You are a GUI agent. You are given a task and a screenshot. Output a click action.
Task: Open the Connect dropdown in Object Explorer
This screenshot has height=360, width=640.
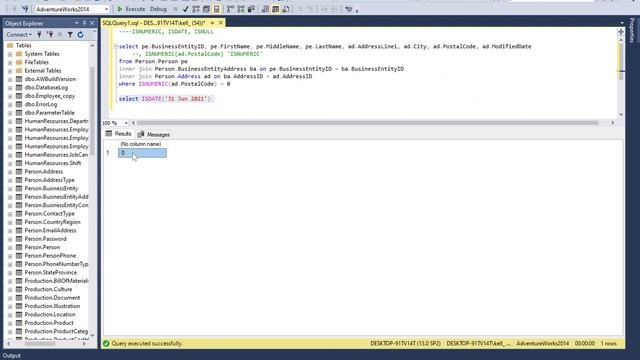[19, 35]
